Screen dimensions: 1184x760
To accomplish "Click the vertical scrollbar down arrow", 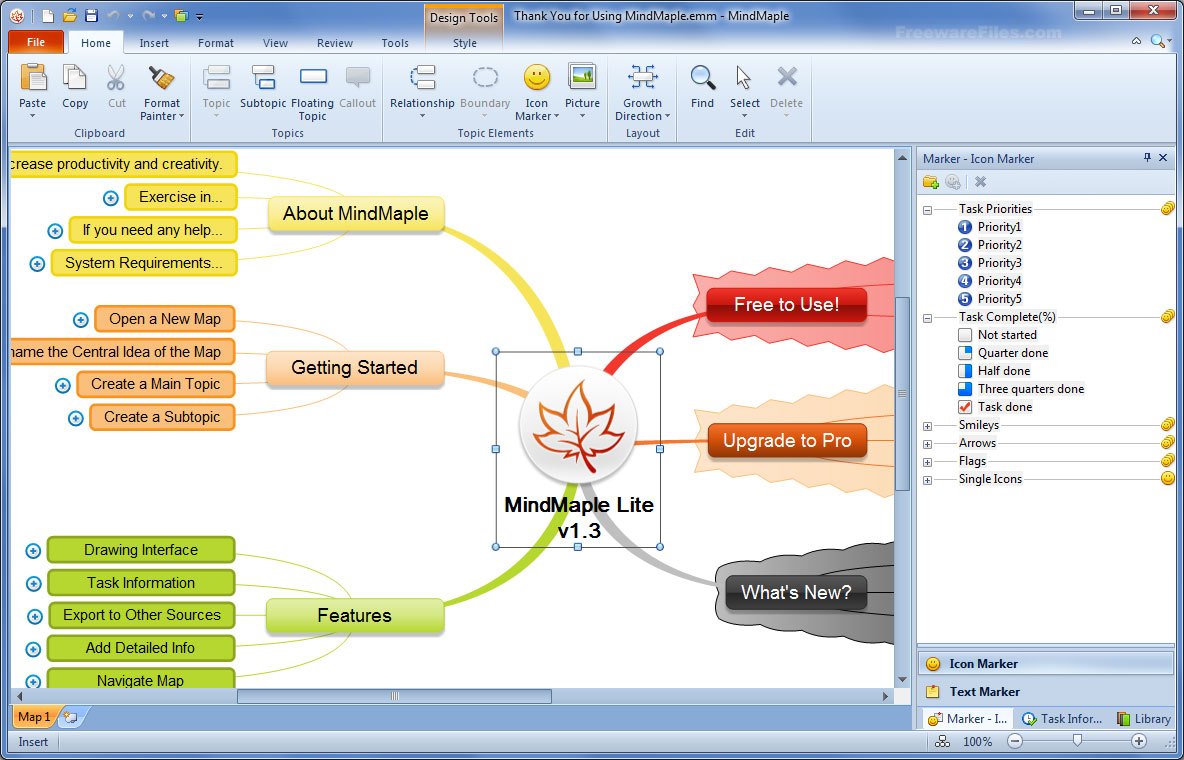I will tap(902, 680).
